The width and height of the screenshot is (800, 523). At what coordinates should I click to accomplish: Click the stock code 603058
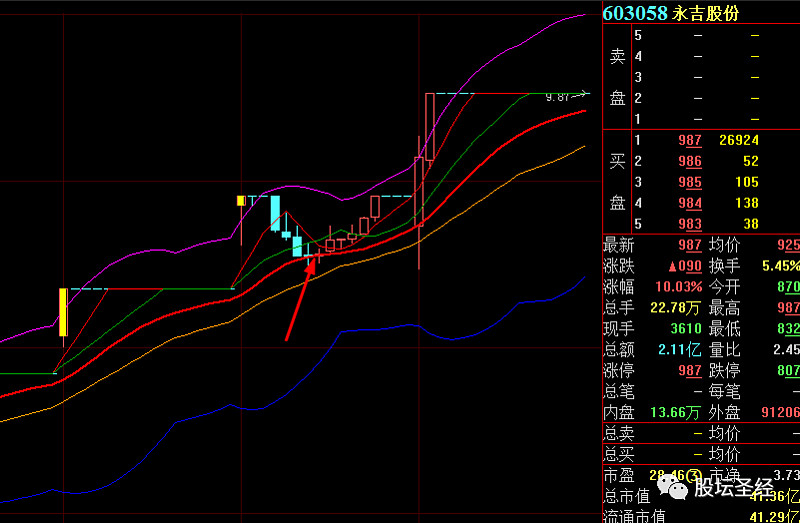coord(635,13)
